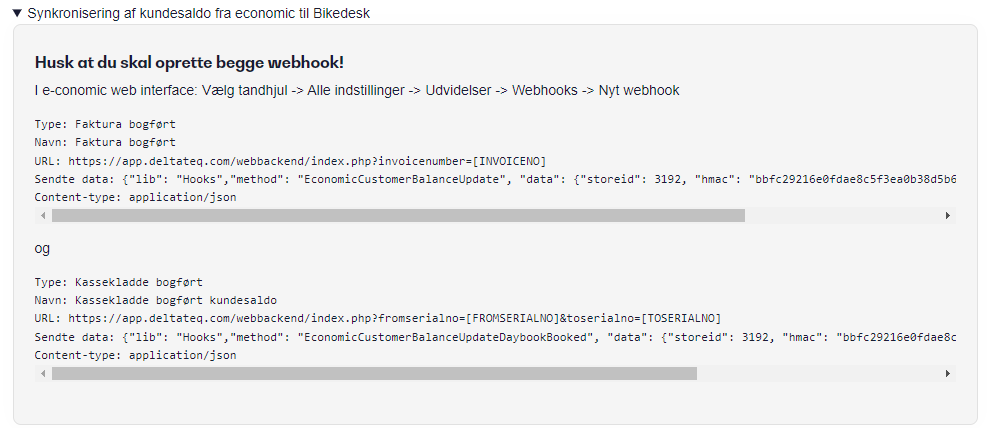Click the invoicenumber webhook URL line
The image size is (987, 428).
point(291,160)
